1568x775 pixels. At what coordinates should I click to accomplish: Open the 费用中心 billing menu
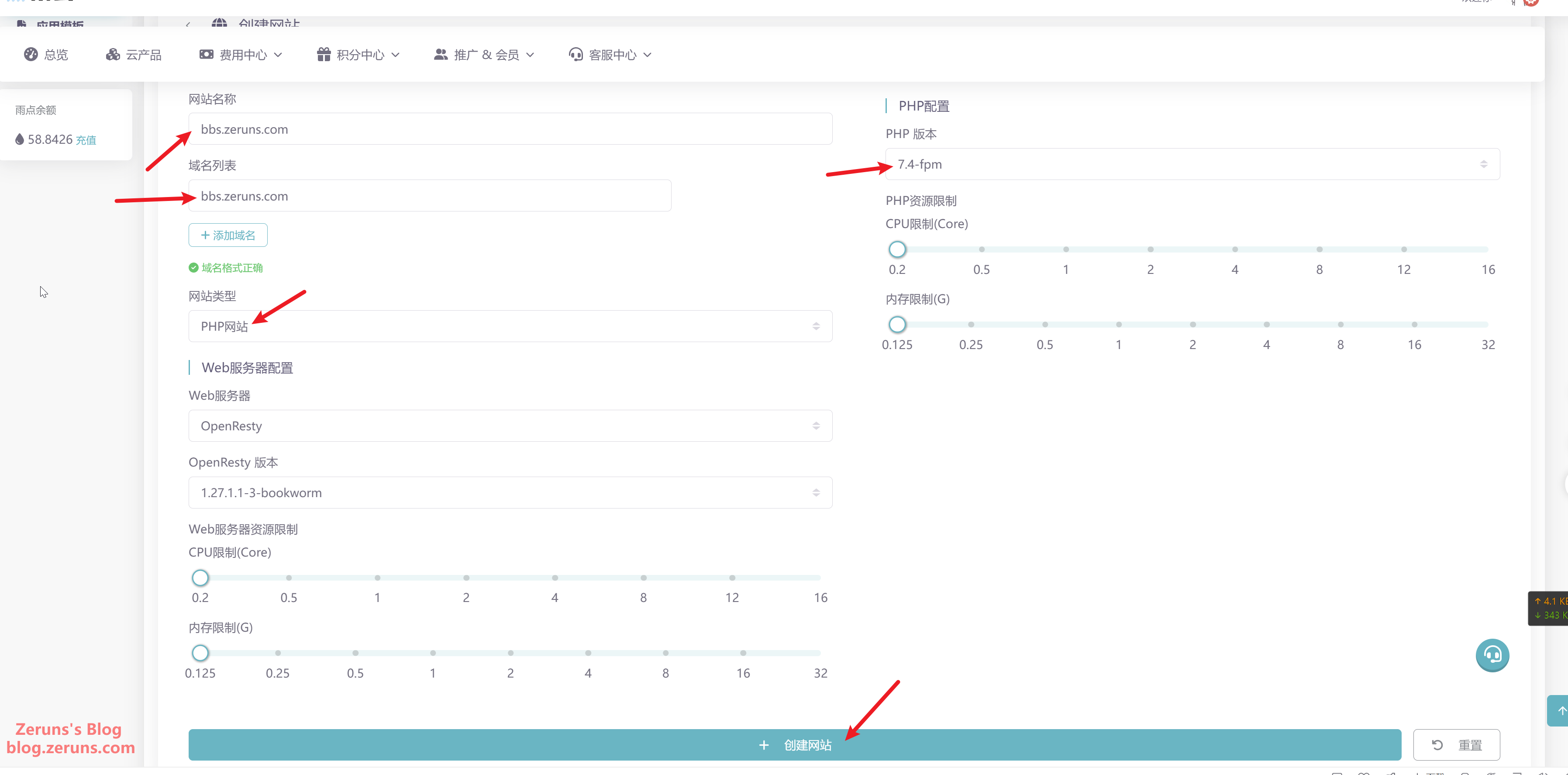point(241,55)
